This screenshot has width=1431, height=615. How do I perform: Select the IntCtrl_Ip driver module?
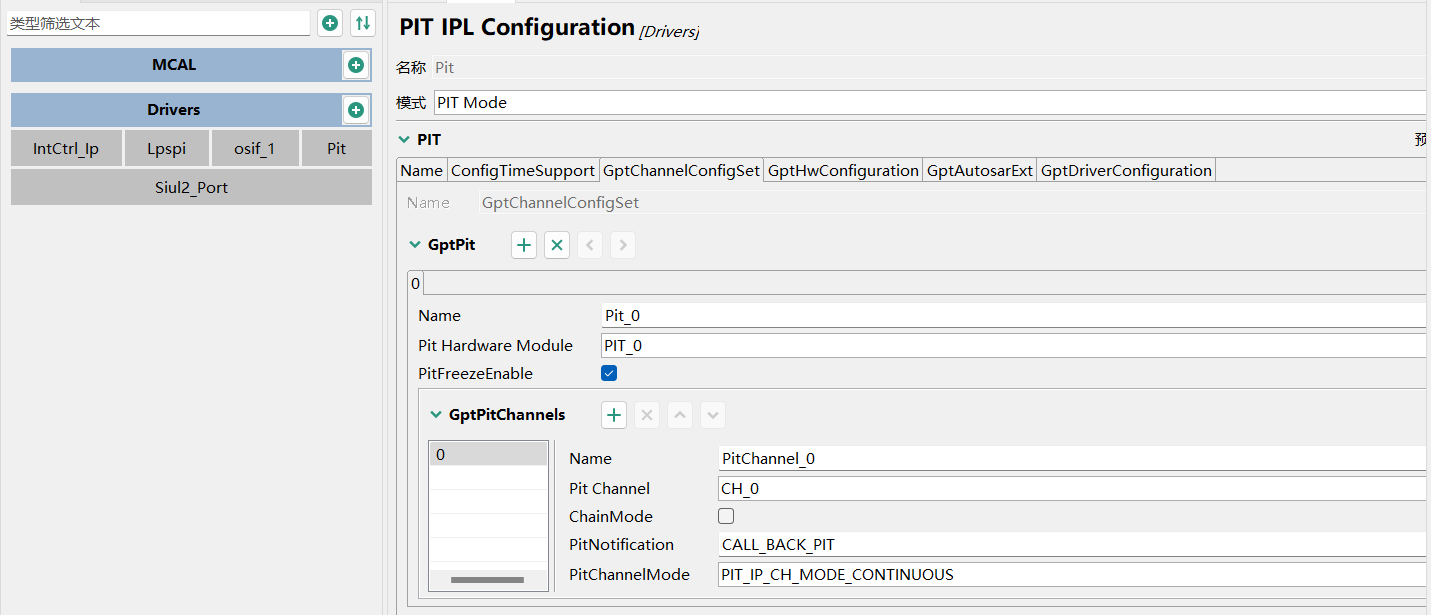[x=66, y=147]
